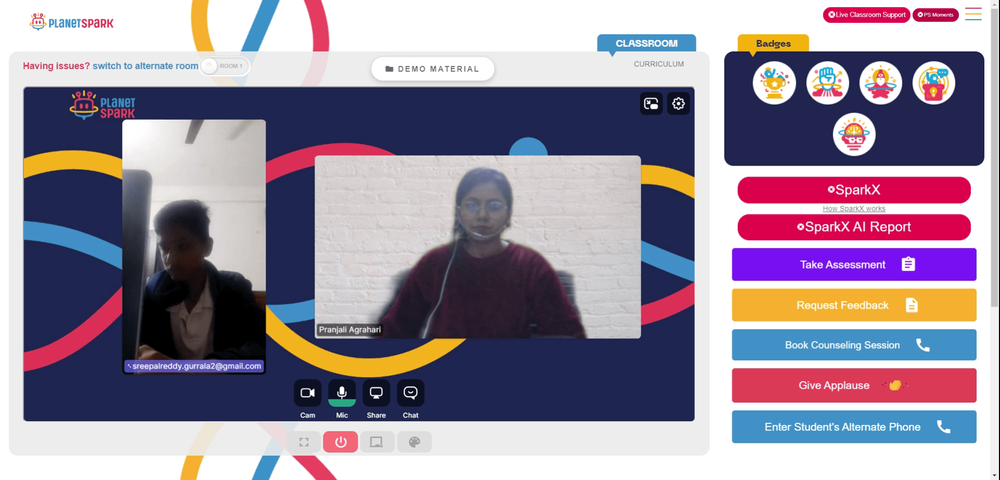Switch to the Classroom tab
Screen dimensions: 1000x480
tap(647, 43)
